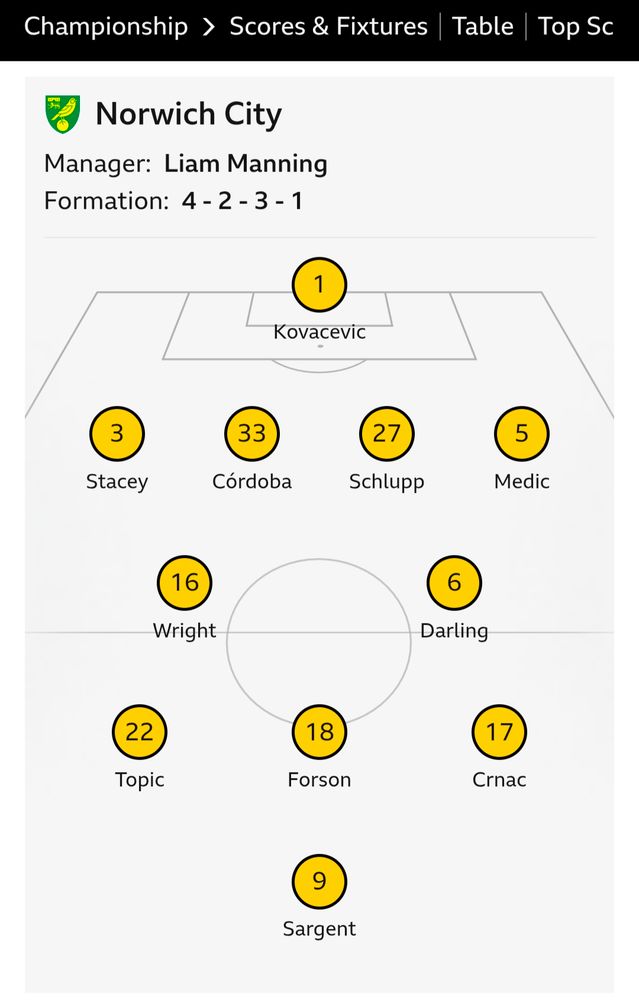Select Darling's number 6 shirt marker
639x1000 pixels.
(x=453, y=583)
